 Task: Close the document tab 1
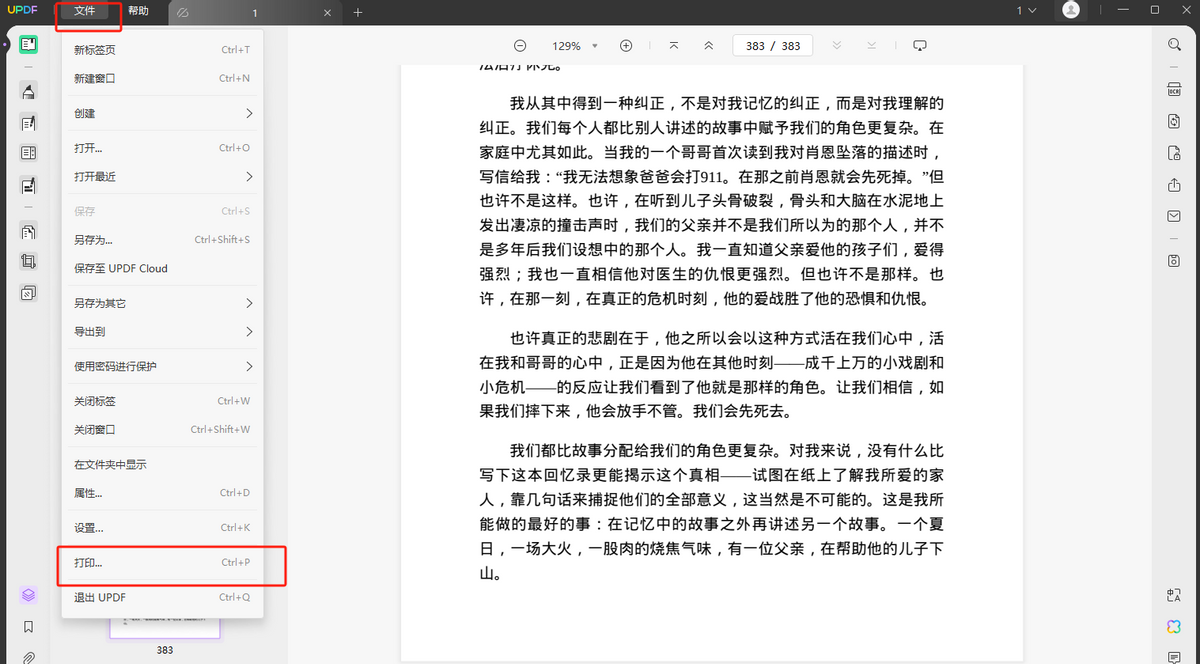pos(328,13)
